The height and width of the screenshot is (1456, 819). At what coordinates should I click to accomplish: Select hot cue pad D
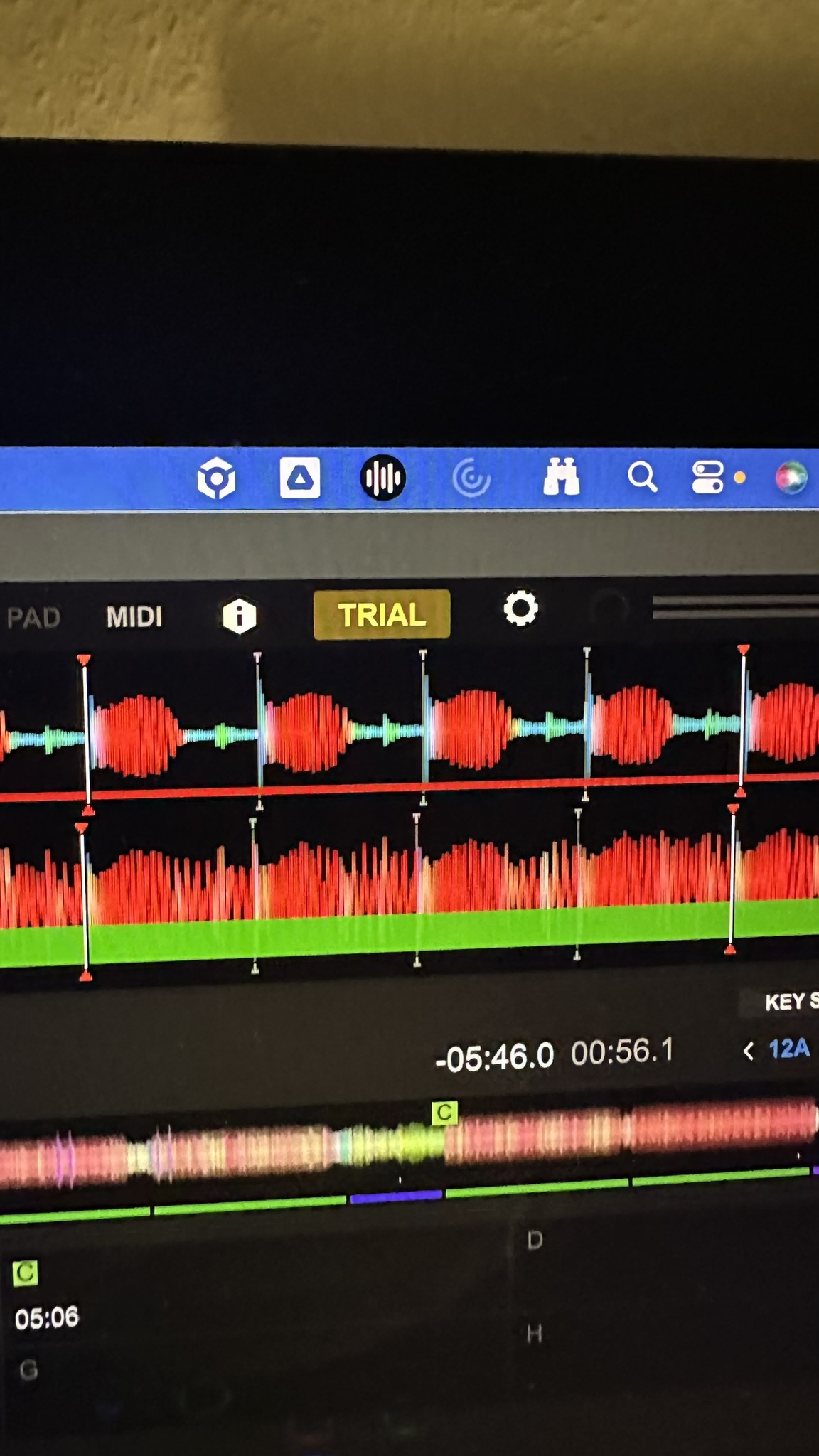(535, 1241)
